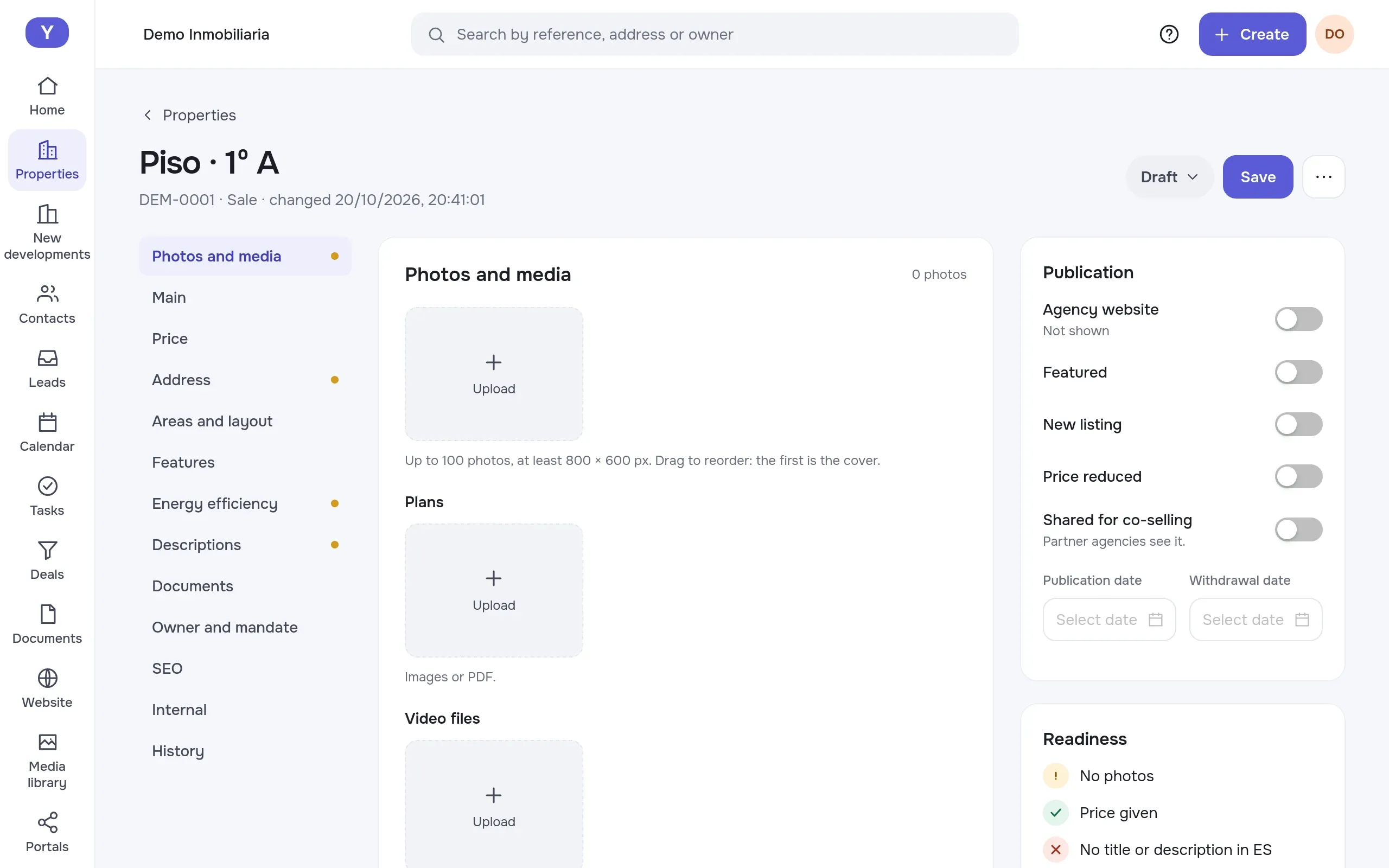Open the three-dot more options menu
Viewport: 1389px width, 868px height.
tap(1323, 177)
